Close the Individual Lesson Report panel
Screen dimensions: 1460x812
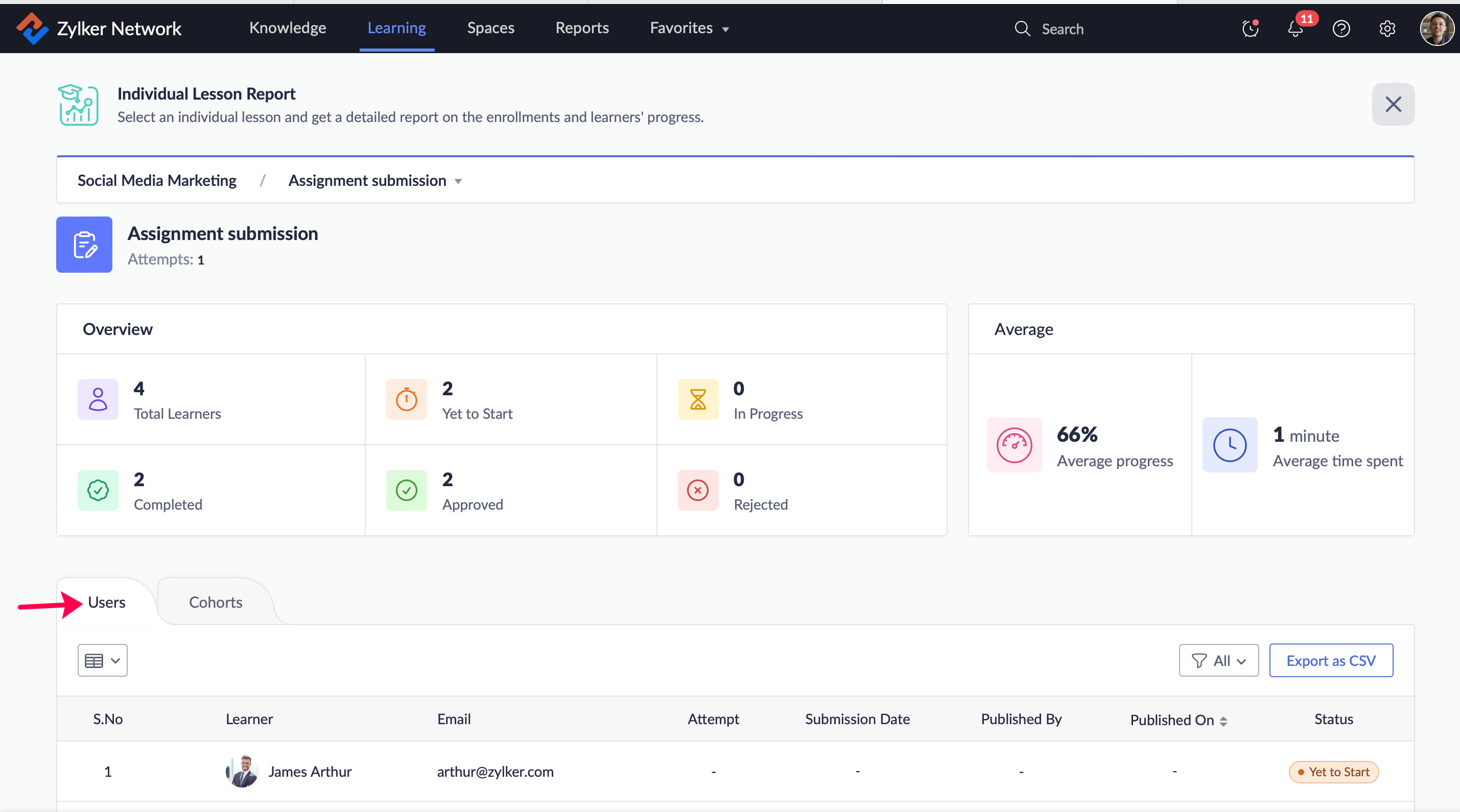click(x=1393, y=104)
